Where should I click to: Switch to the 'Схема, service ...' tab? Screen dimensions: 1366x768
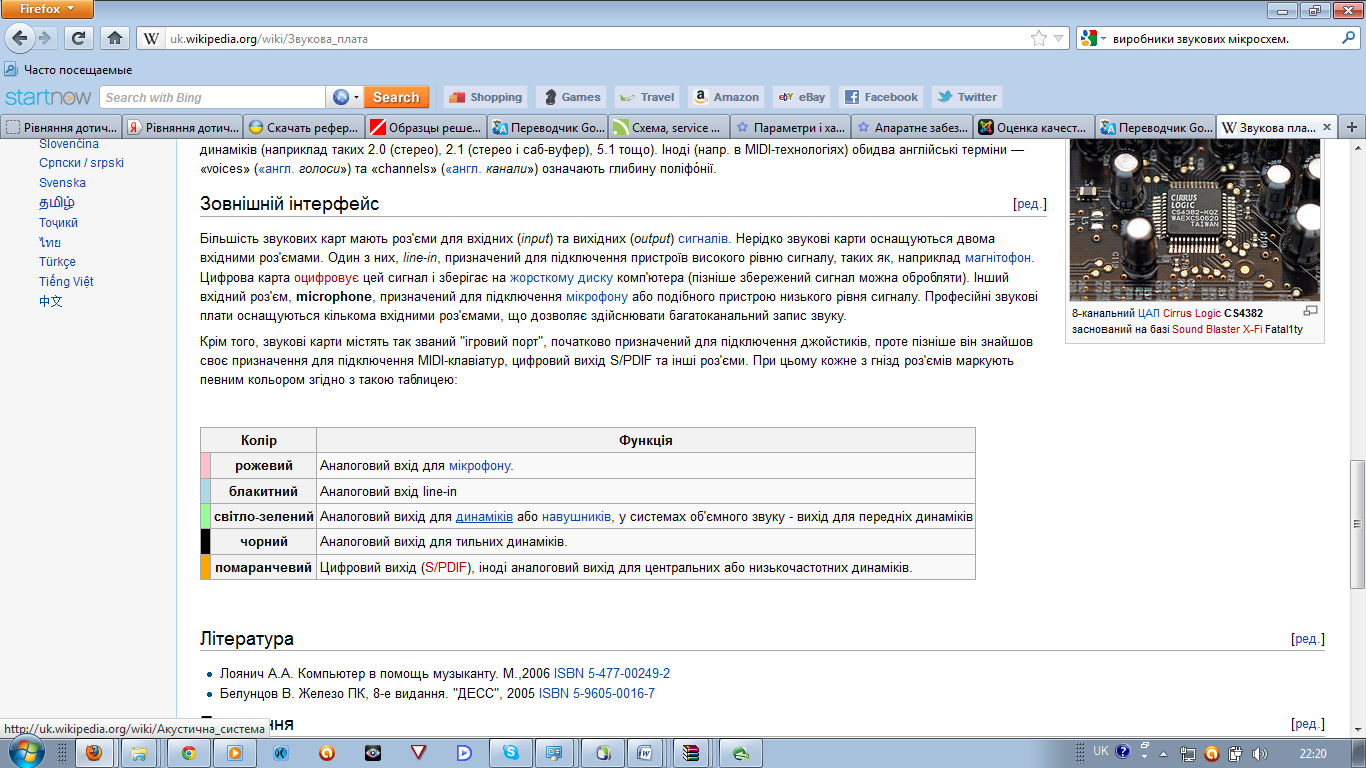(x=667, y=127)
